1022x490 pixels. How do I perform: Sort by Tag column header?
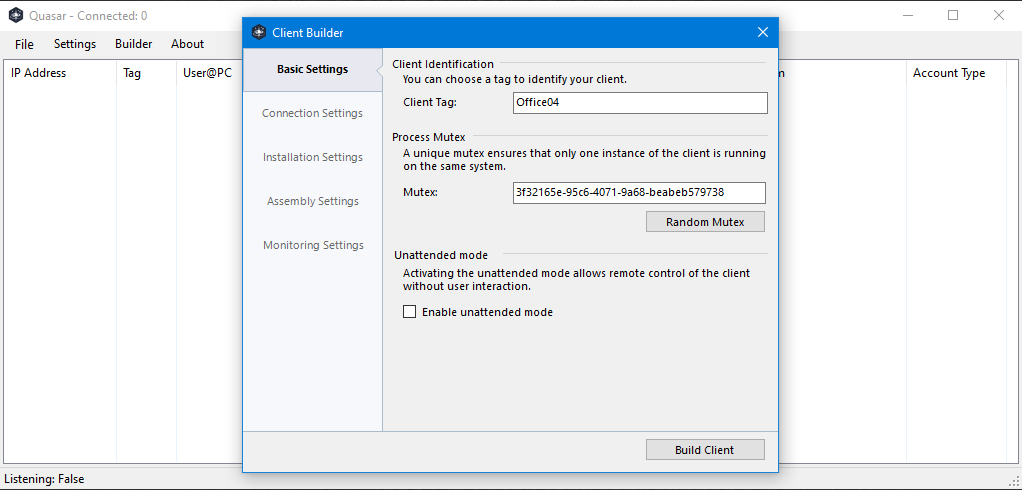tap(147, 74)
